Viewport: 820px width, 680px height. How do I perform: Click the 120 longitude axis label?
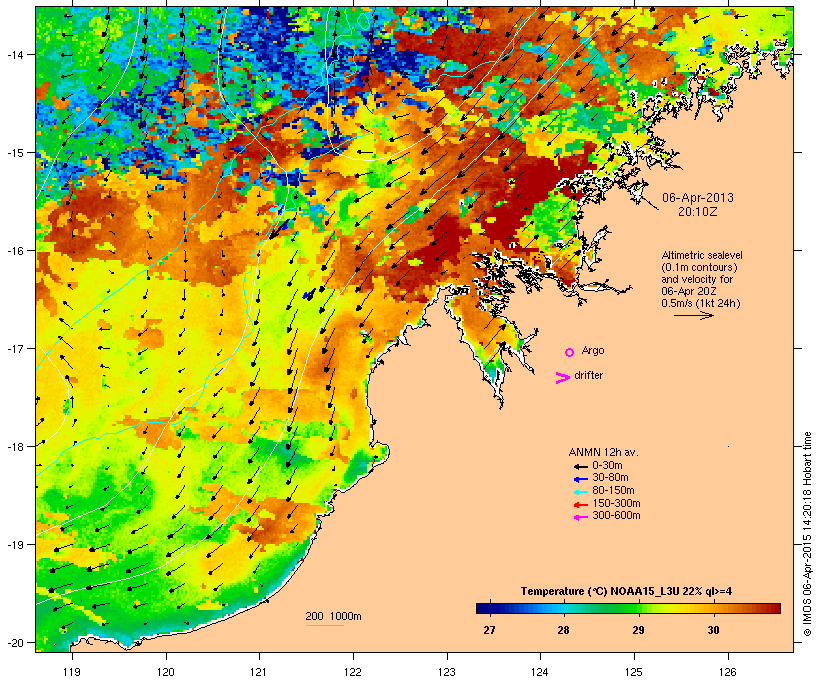click(166, 672)
